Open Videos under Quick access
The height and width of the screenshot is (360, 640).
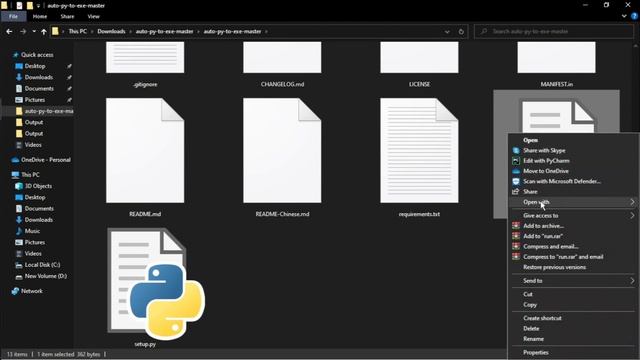tap(33, 145)
